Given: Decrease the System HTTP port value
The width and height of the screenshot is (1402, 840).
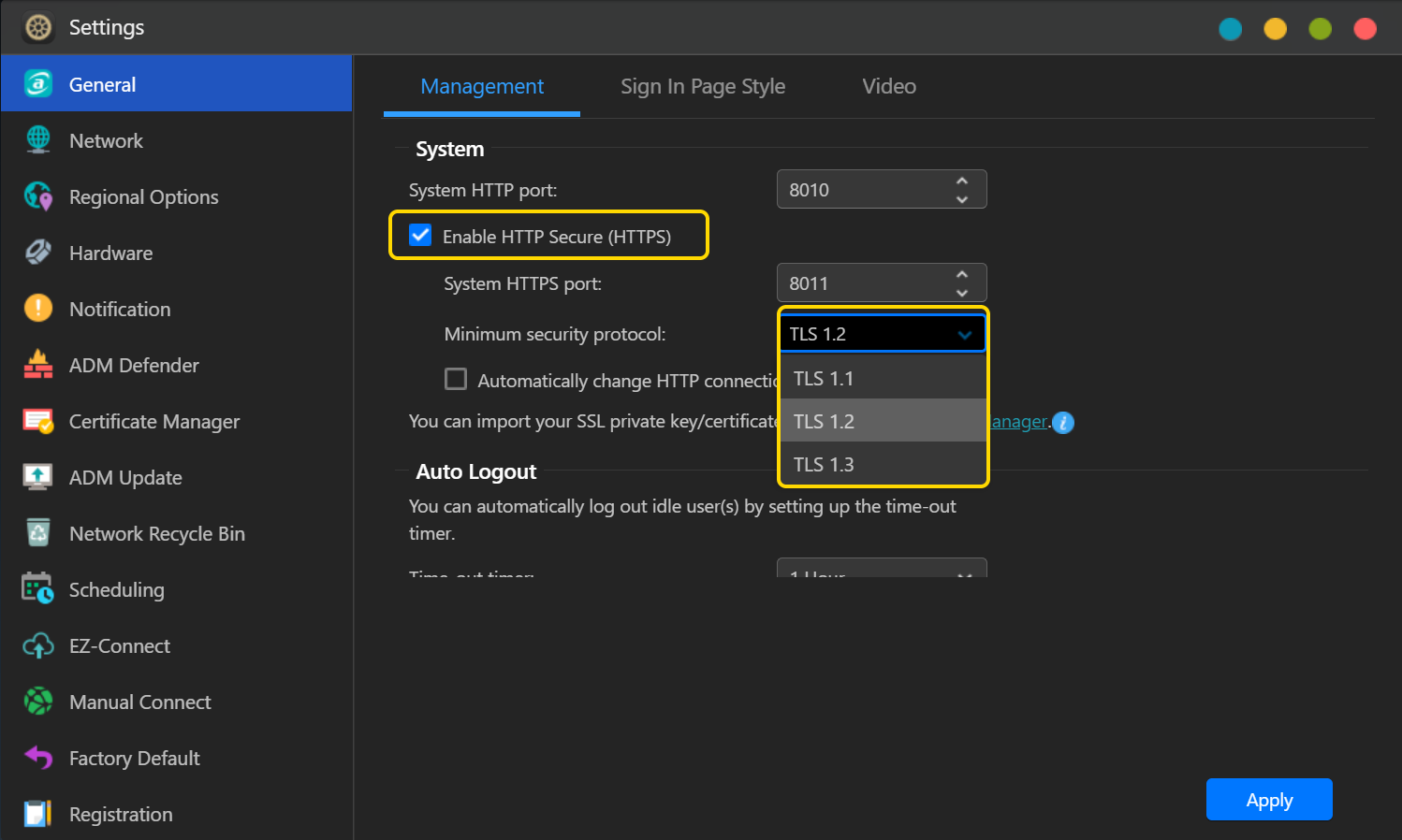Looking at the screenshot, I should coord(962,198).
